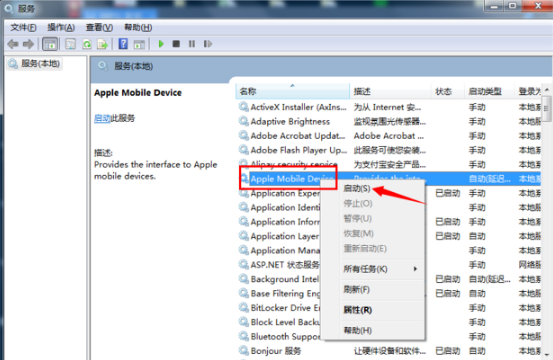Click the Back arrow toolbar icon
The width and height of the screenshot is (553, 360).
pos(13,44)
